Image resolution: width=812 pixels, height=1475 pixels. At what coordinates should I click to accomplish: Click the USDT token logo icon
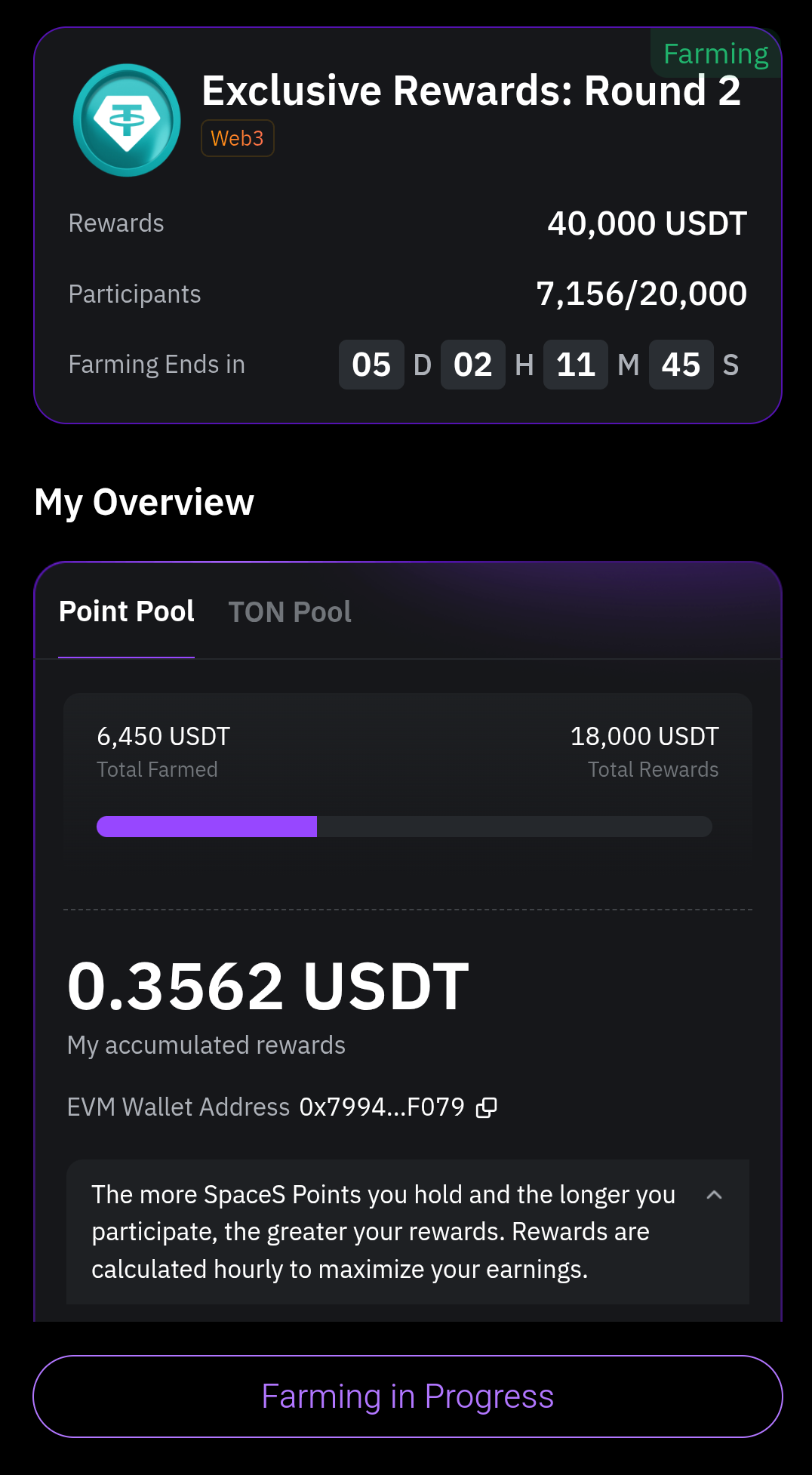click(127, 120)
